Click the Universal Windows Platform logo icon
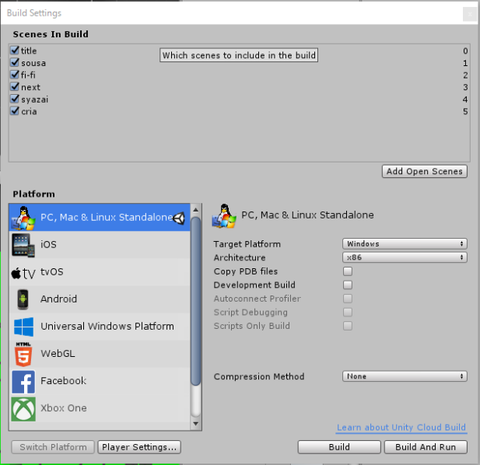 24,327
